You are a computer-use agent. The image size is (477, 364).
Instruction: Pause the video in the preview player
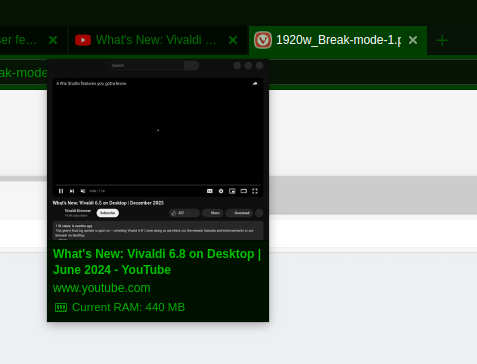61,191
